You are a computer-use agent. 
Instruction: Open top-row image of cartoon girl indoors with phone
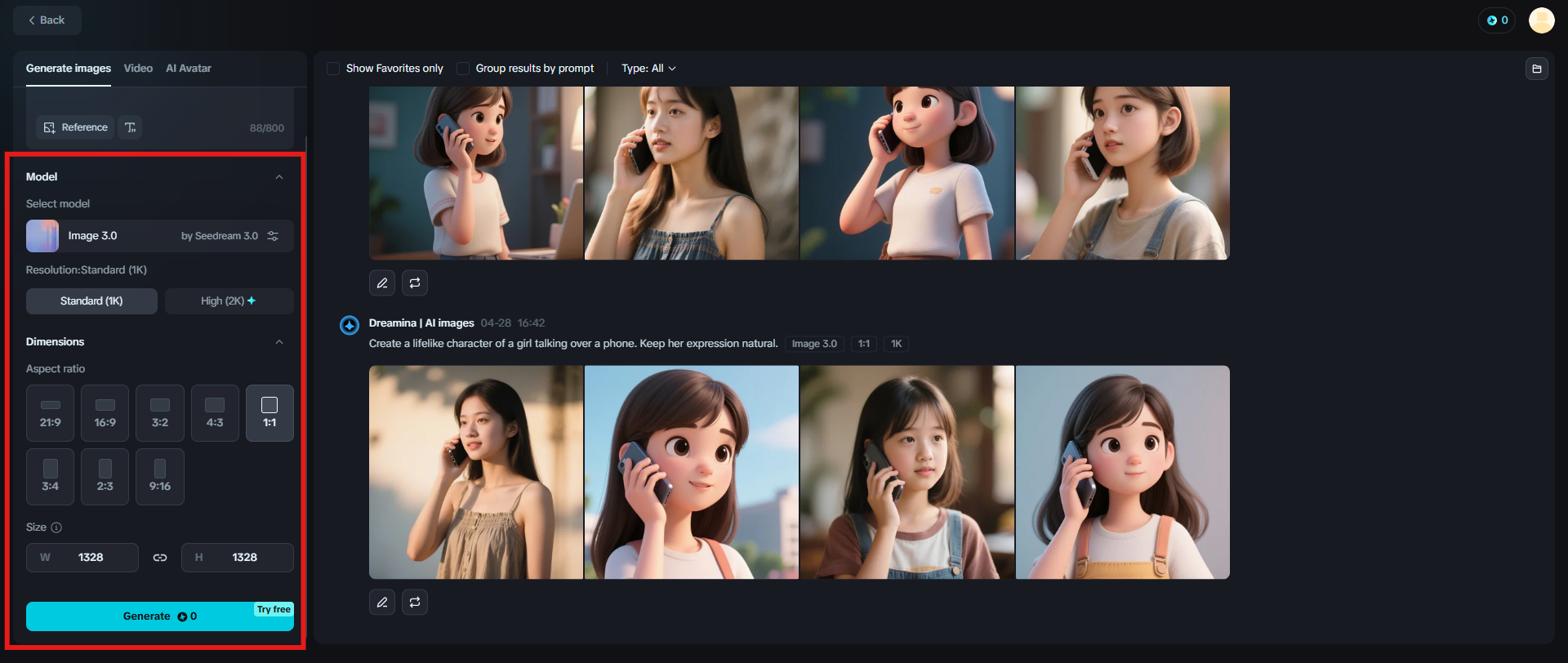click(476, 173)
